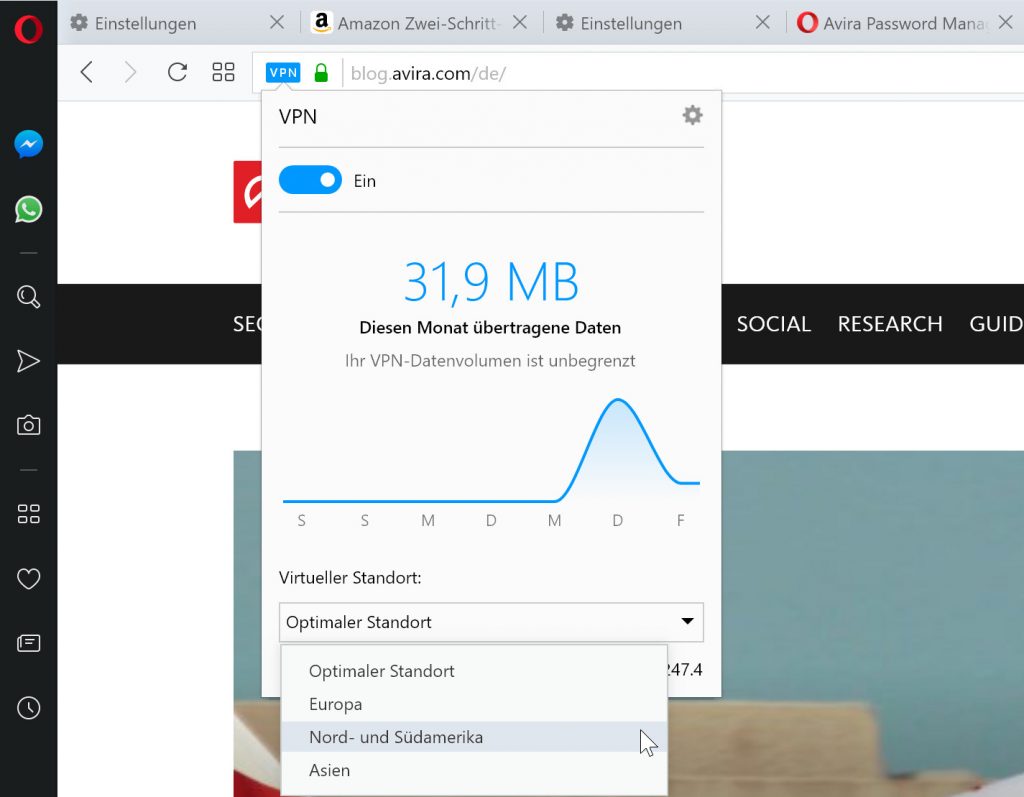Screen dimensions: 1024x797
Task: Open VPN settings gear icon
Action: 692,116
